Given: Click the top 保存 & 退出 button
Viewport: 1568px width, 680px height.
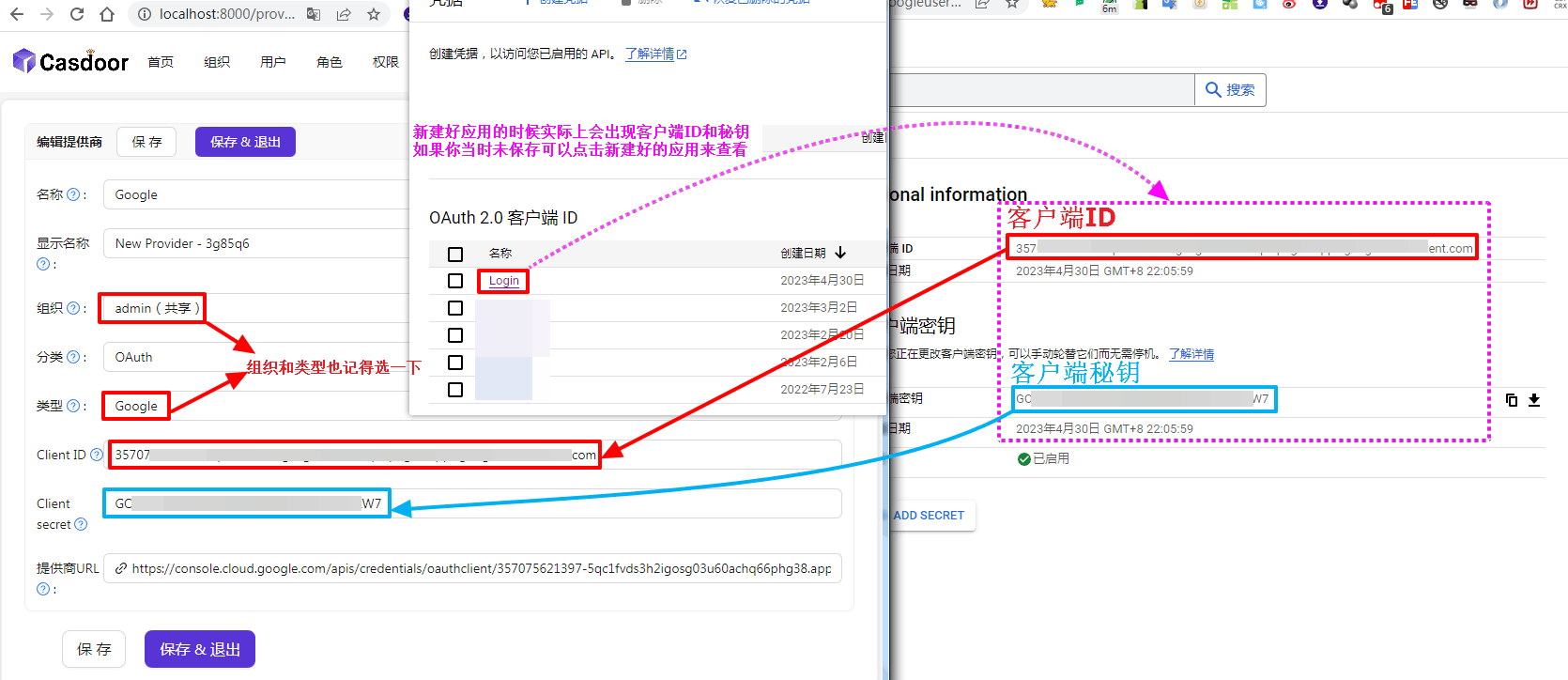Looking at the screenshot, I should (x=245, y=142).
